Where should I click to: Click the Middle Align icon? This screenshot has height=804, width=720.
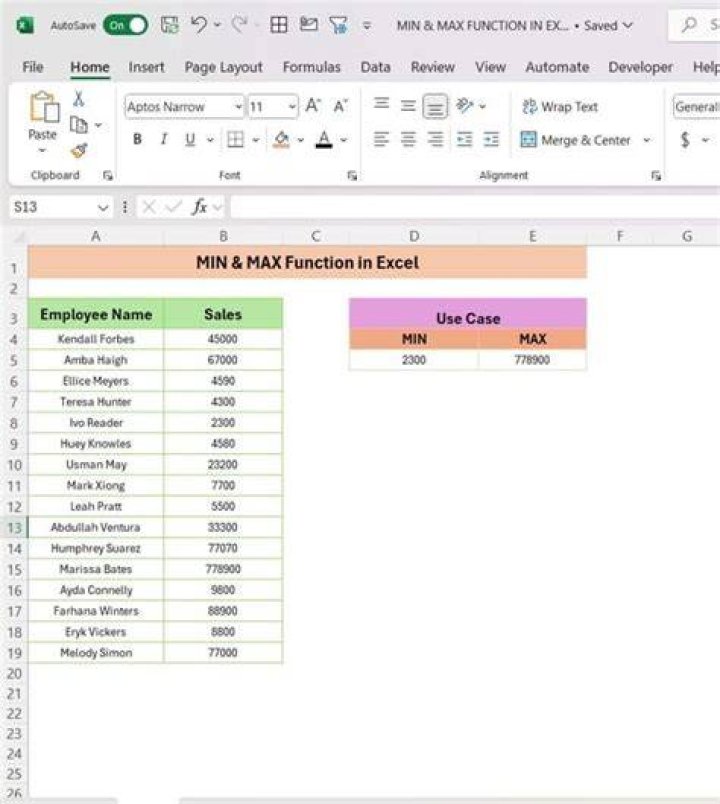click(408, 106)
